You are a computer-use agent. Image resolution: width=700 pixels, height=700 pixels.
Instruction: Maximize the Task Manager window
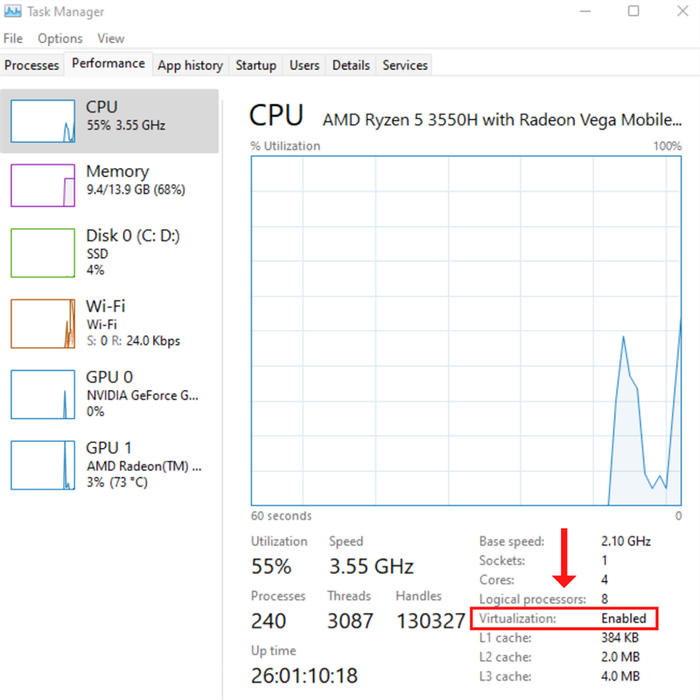(633, 11)
